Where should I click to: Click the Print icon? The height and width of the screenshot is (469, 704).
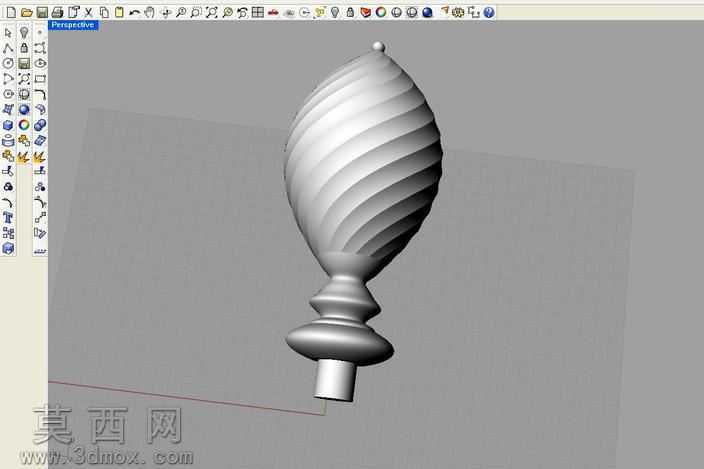pyautogui.click(x=57, y=12)
